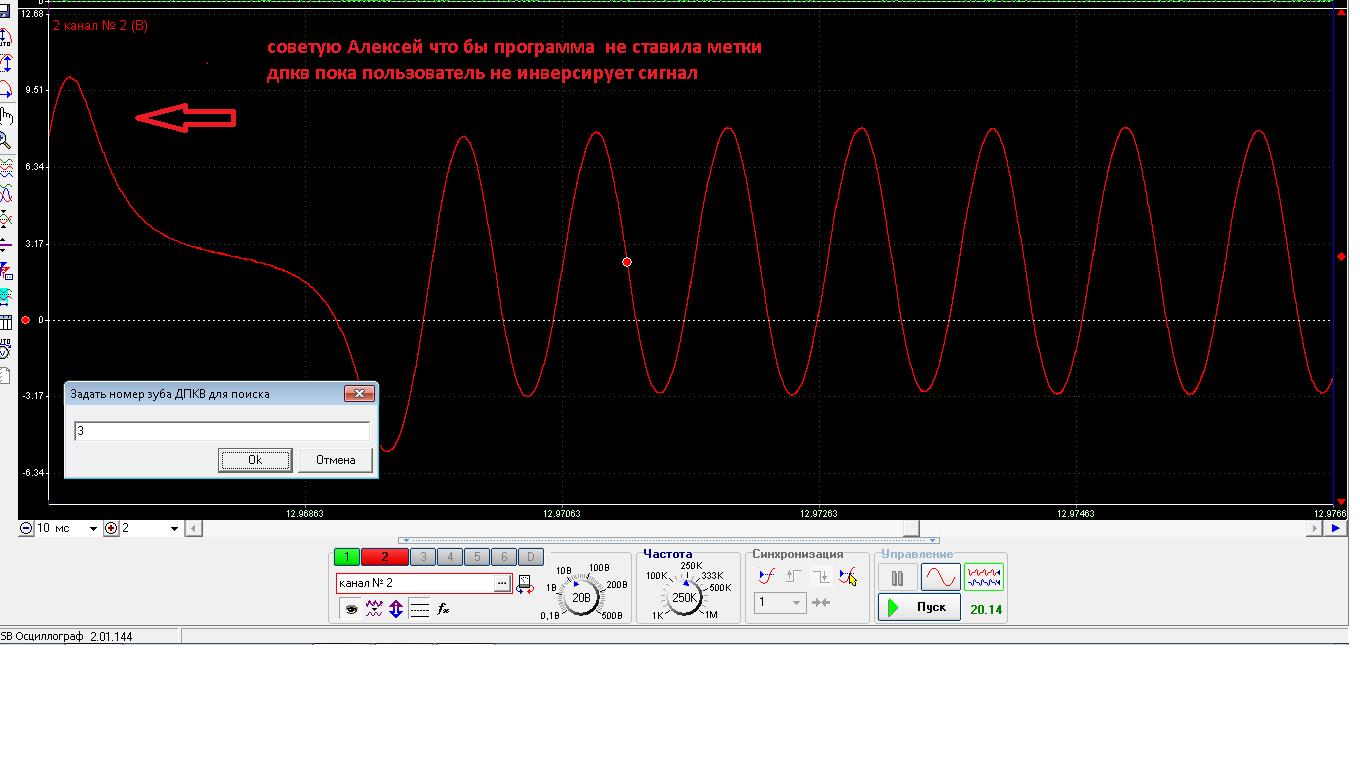The width and height of the screenshot is (1360, 768).
Task: Click the stacked waveforms view icon
Action: point(5,167)
